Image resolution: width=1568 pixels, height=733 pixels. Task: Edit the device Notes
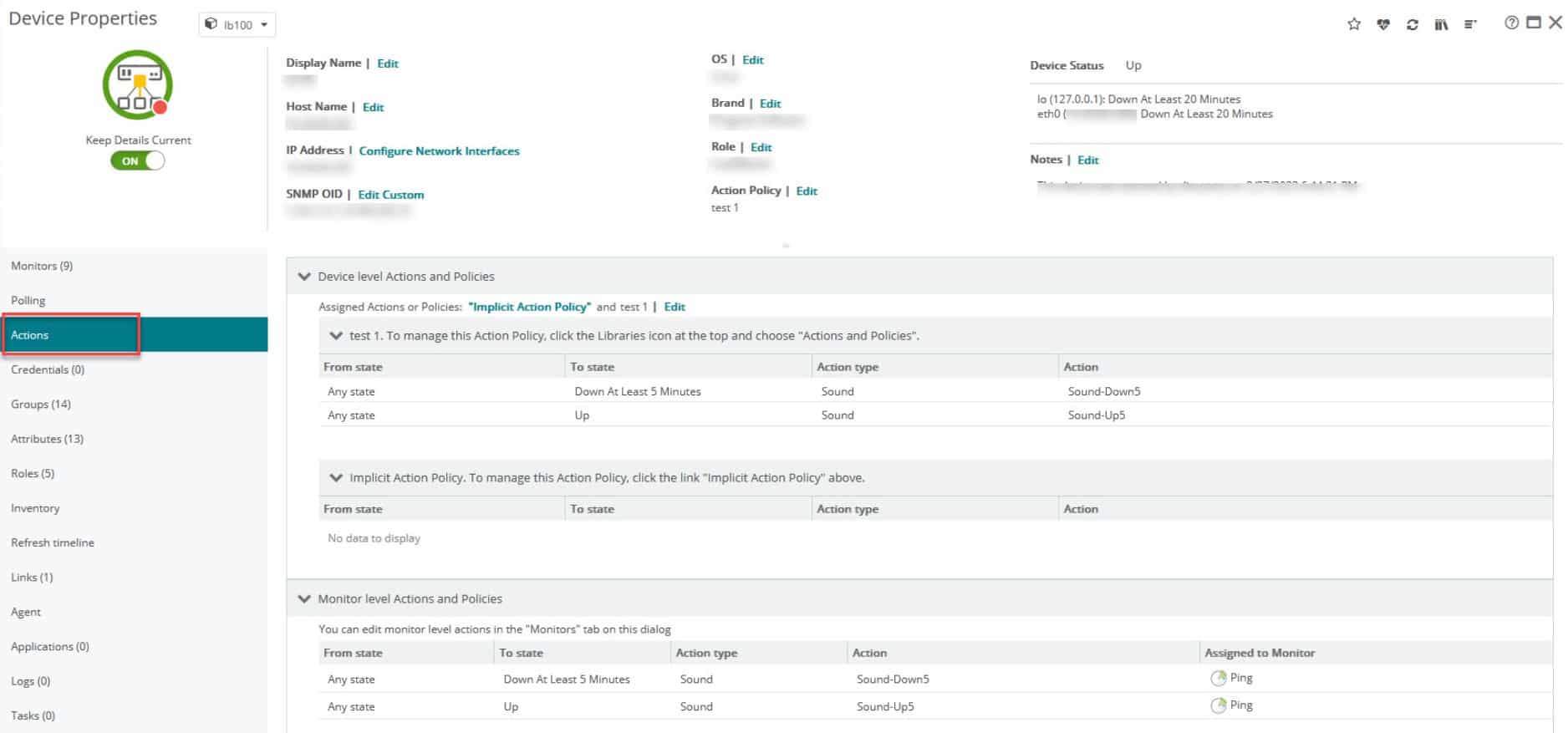pos(1088,160)
